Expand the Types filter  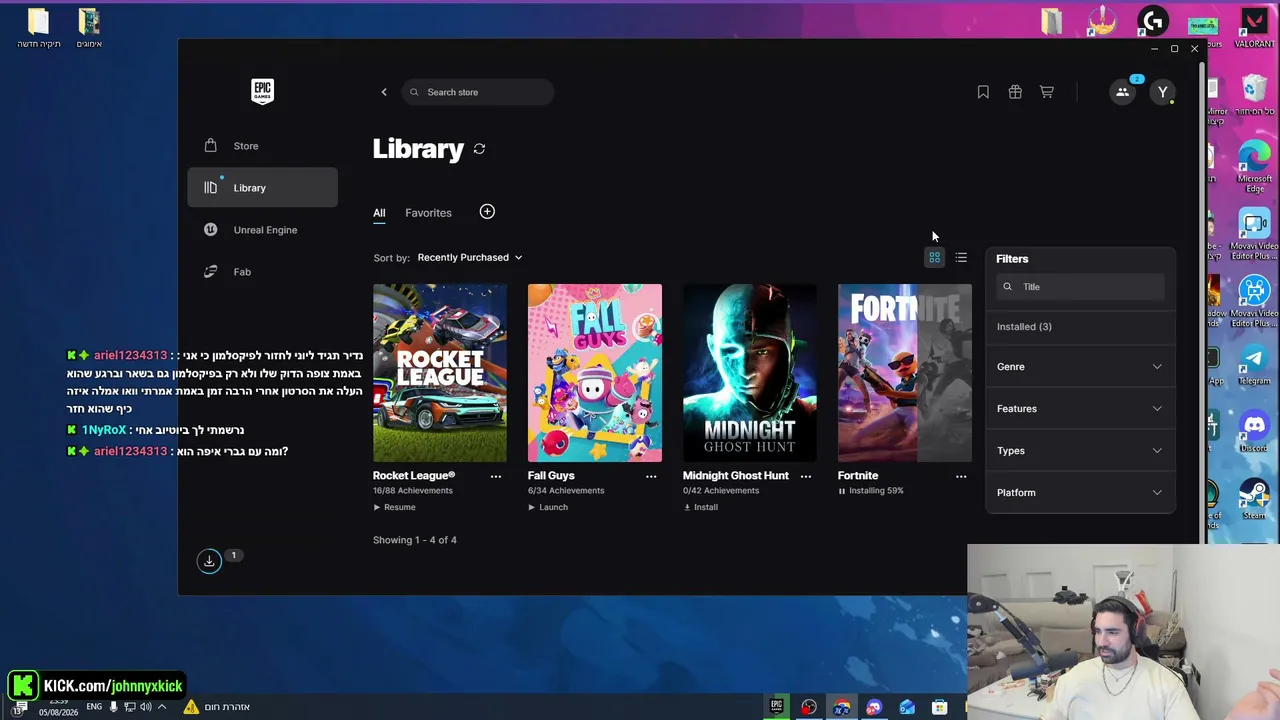(x=1080, y=451)
